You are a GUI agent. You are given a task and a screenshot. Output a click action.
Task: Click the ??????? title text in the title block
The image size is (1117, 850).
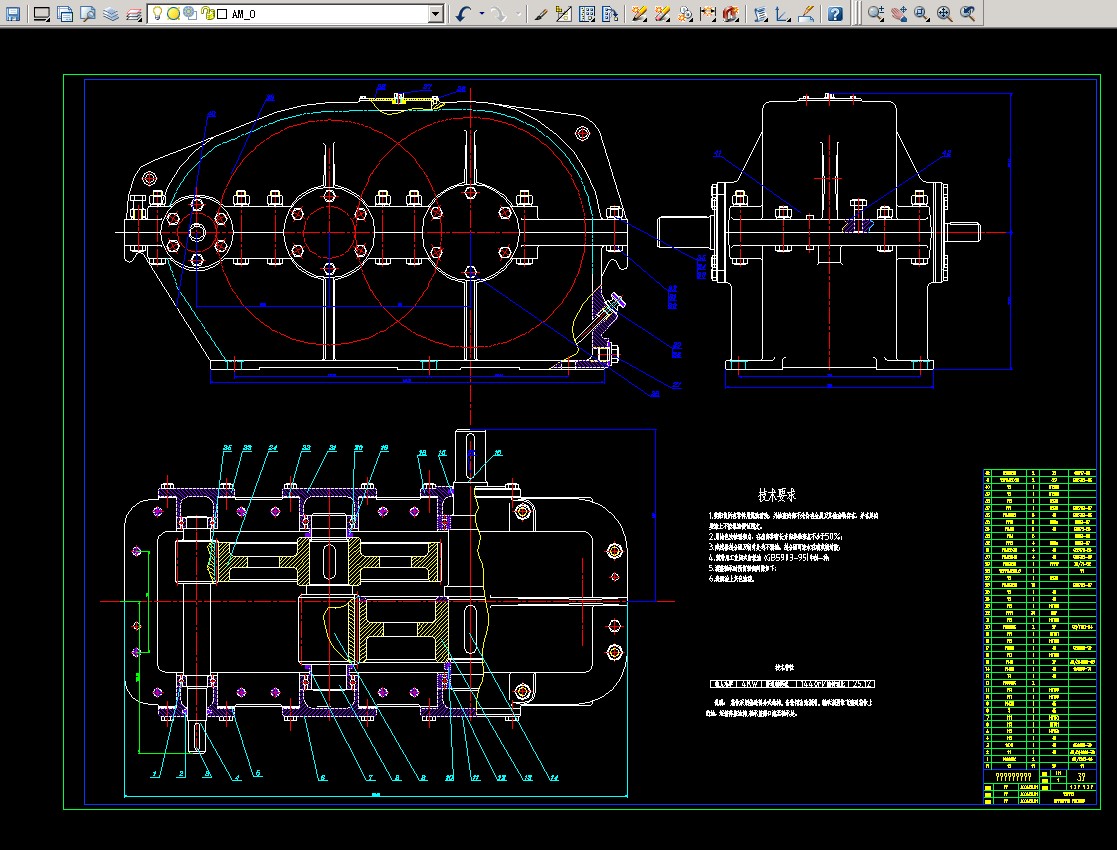click(x=1013, y=777)
